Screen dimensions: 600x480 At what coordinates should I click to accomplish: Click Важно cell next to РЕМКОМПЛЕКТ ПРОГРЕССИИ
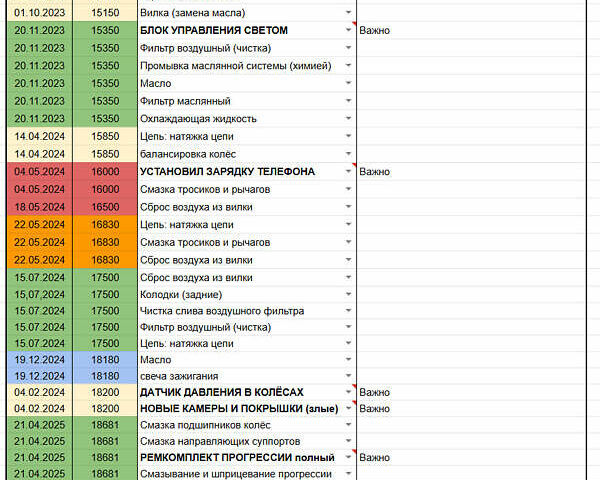tap(374, 457)
